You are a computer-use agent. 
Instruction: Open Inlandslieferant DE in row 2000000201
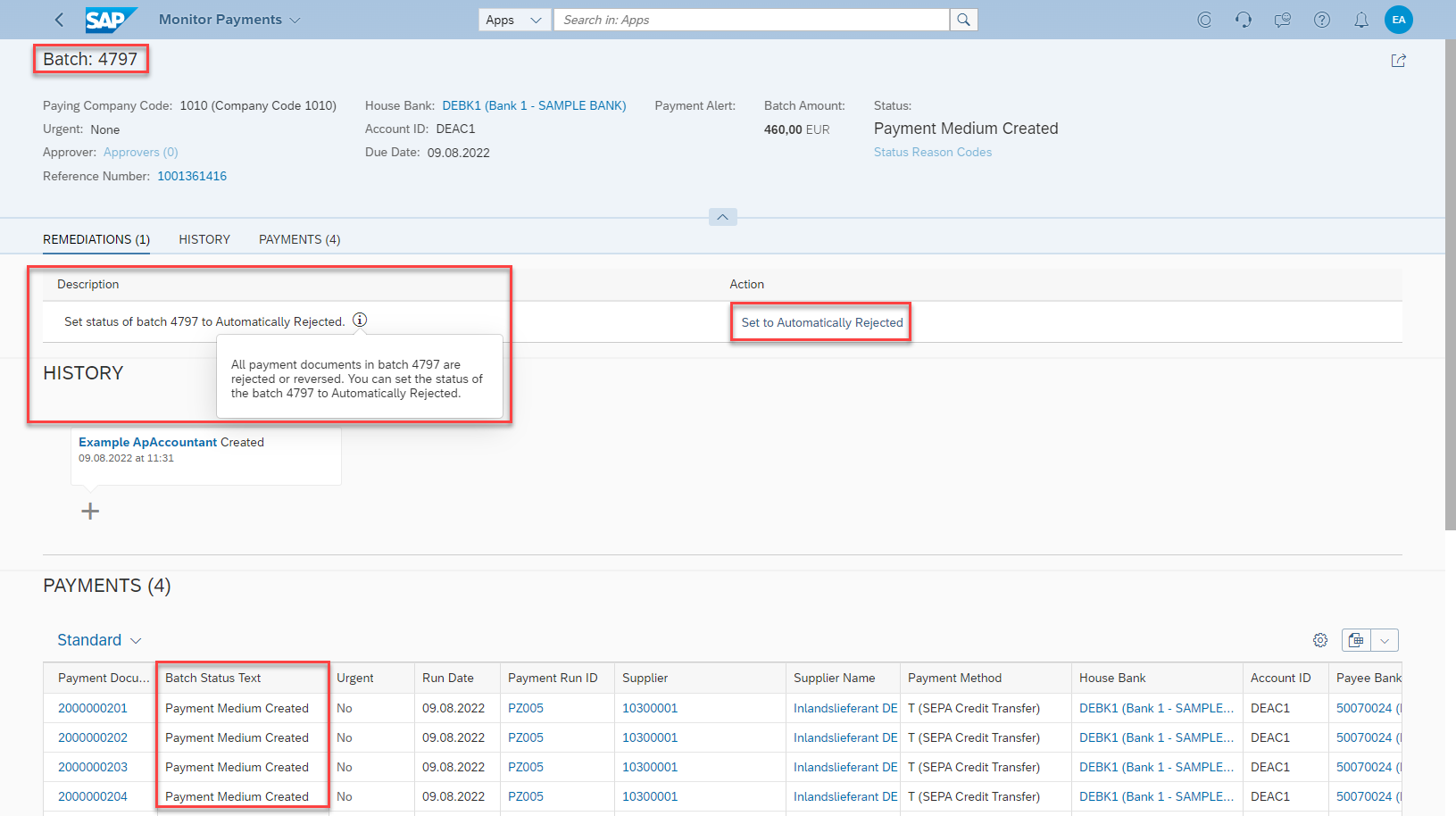(x=845, y=708)
